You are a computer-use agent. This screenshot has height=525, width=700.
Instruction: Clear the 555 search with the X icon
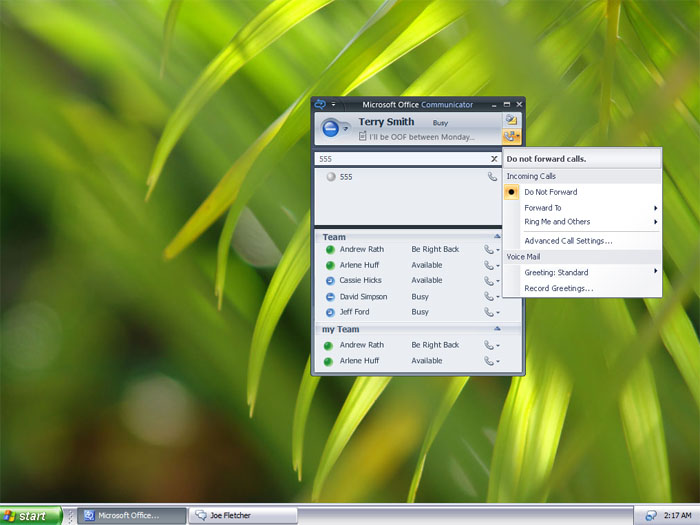(494, 159)
